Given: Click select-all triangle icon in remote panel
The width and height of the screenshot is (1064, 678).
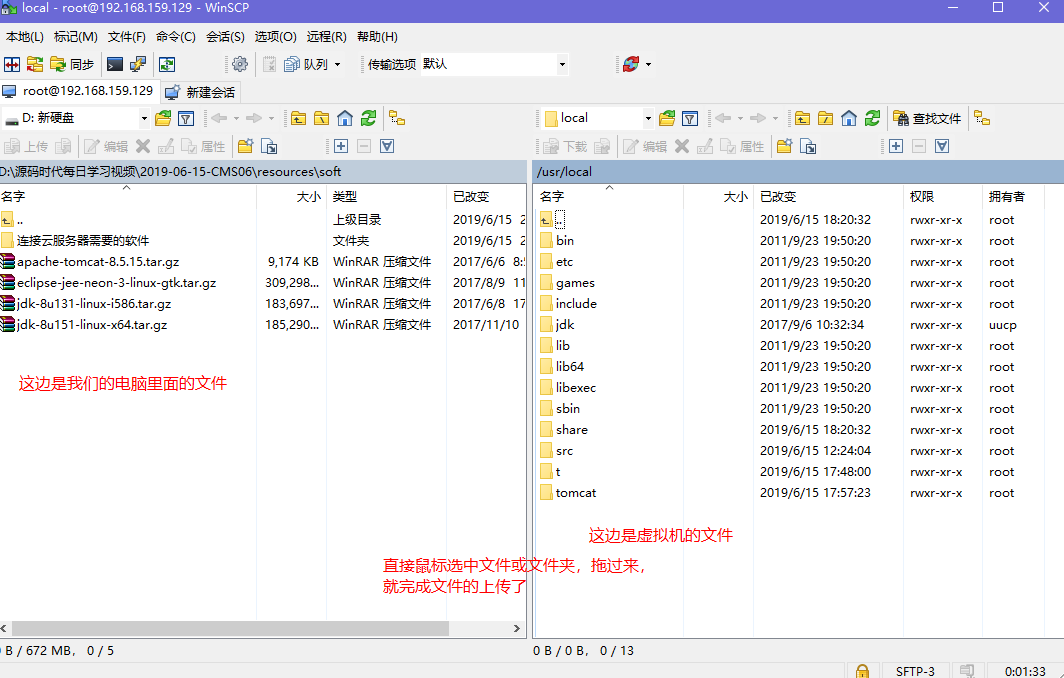Looking at the screenshot, I should point(942,147).
